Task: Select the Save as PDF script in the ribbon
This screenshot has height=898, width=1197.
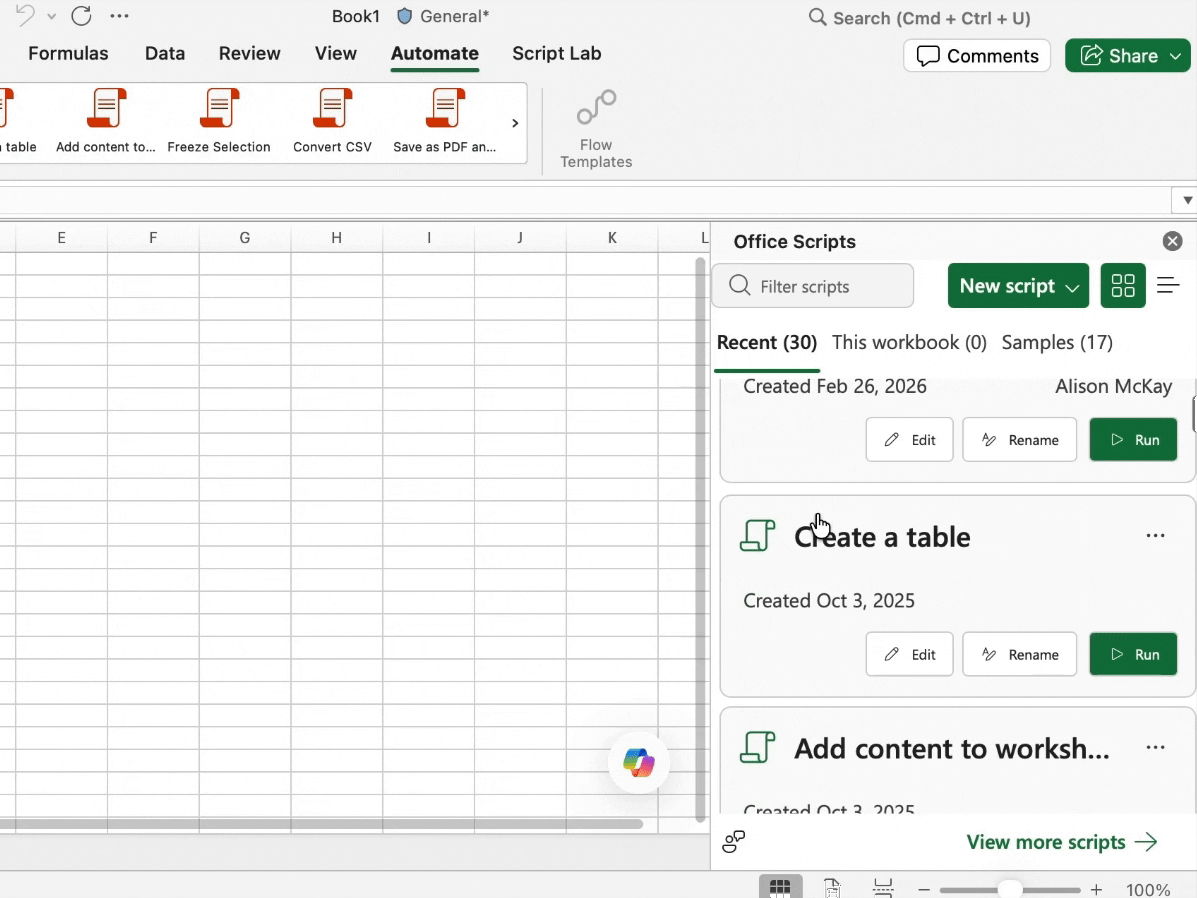Action: [x=445, y=122]
